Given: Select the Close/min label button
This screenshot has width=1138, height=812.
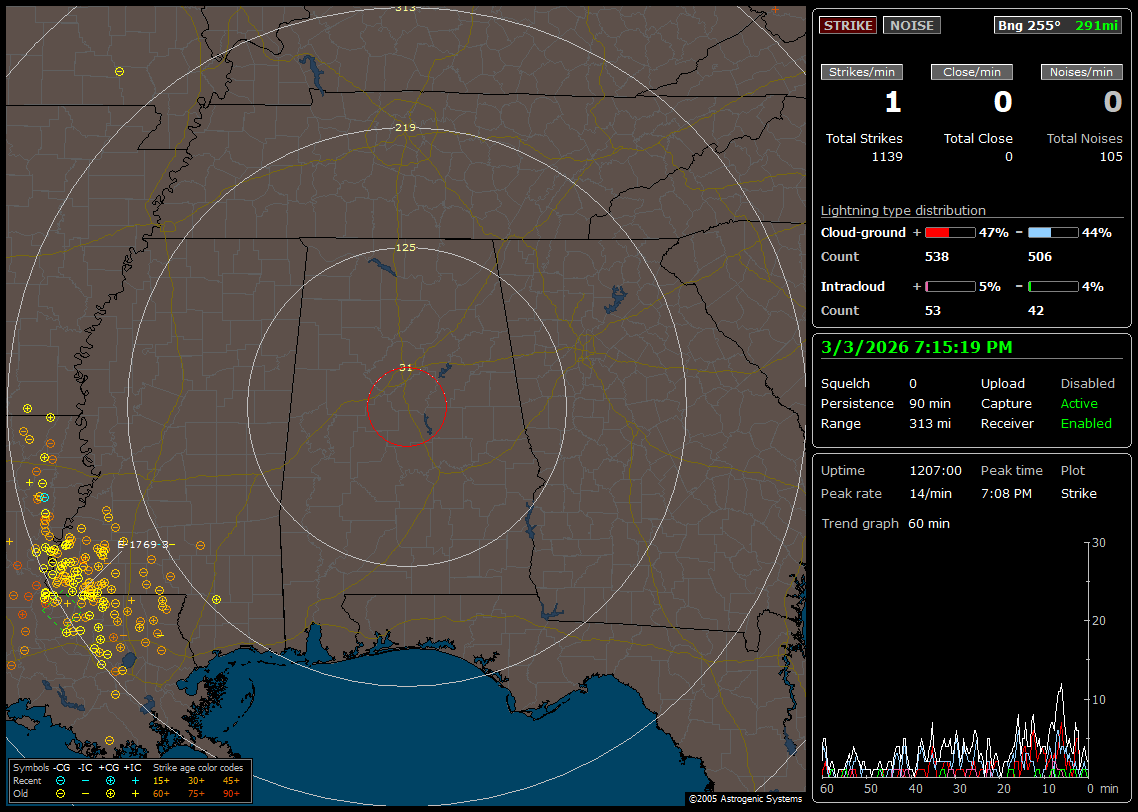Looking at the screenshot, I should click(x=972, y=72).
